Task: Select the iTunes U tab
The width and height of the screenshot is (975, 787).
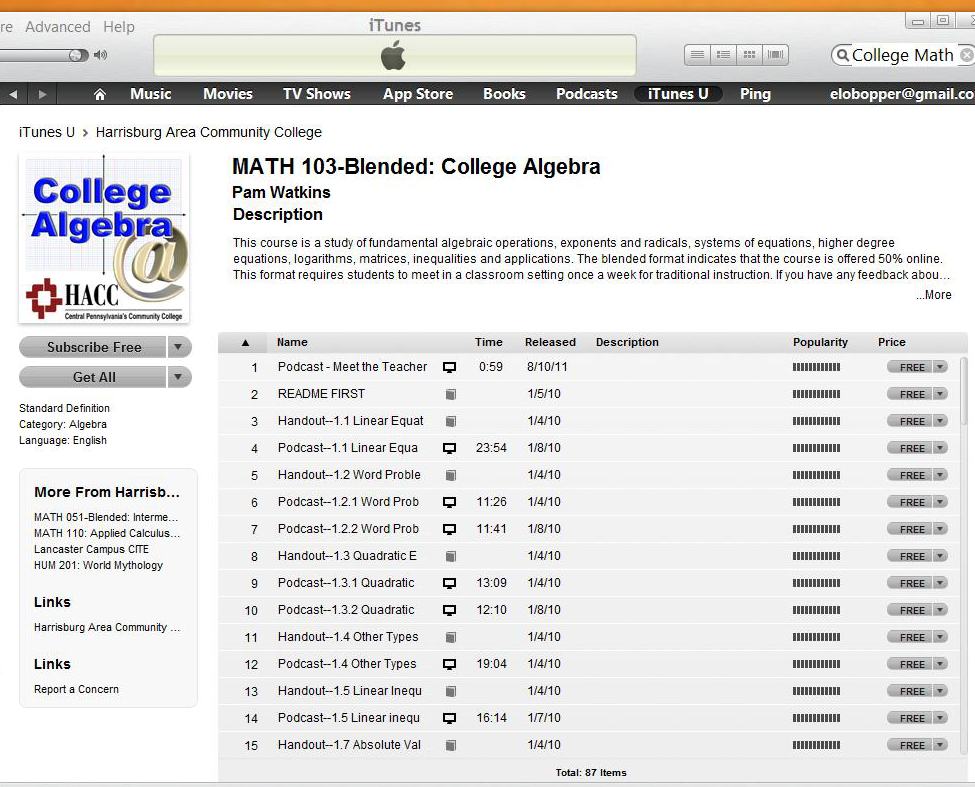Action: tap(678, 94)
